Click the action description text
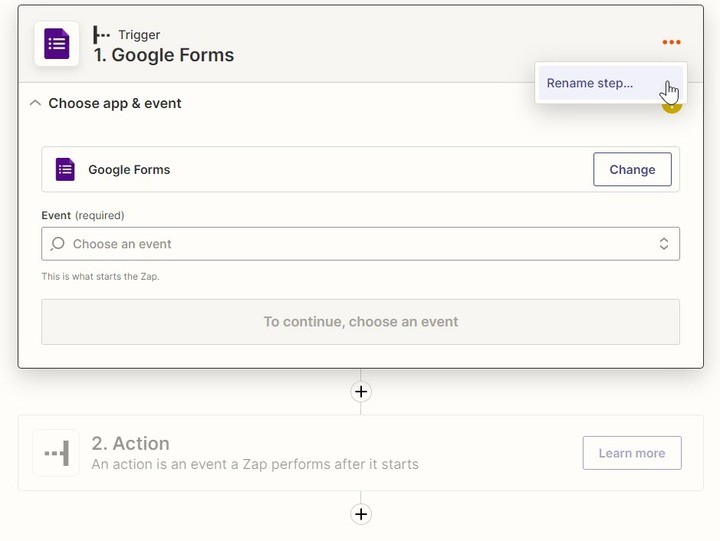Viewport: 720px width, 541px height. pos(255,464)
